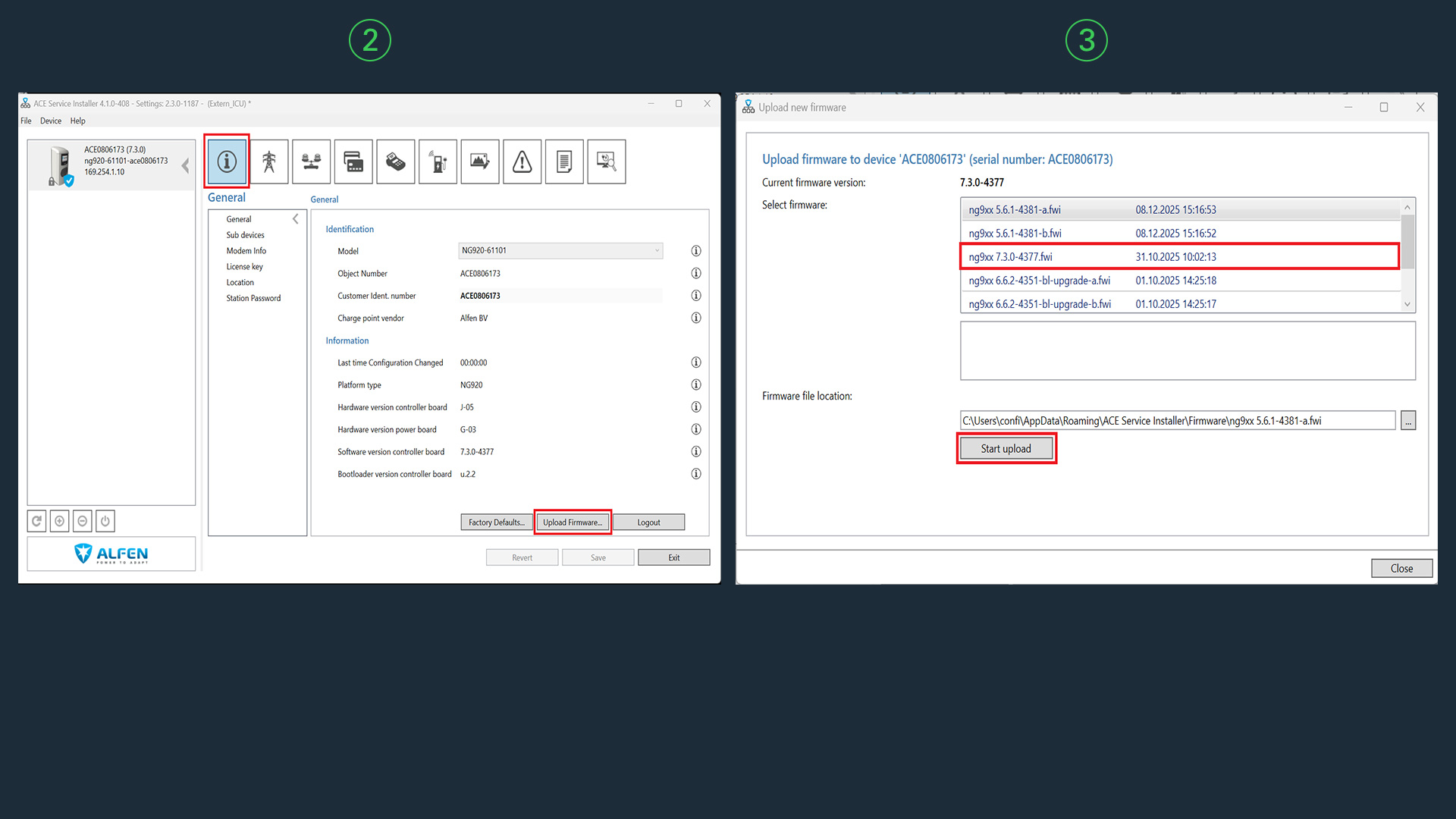Click the add device plus icon

point(59,521)
